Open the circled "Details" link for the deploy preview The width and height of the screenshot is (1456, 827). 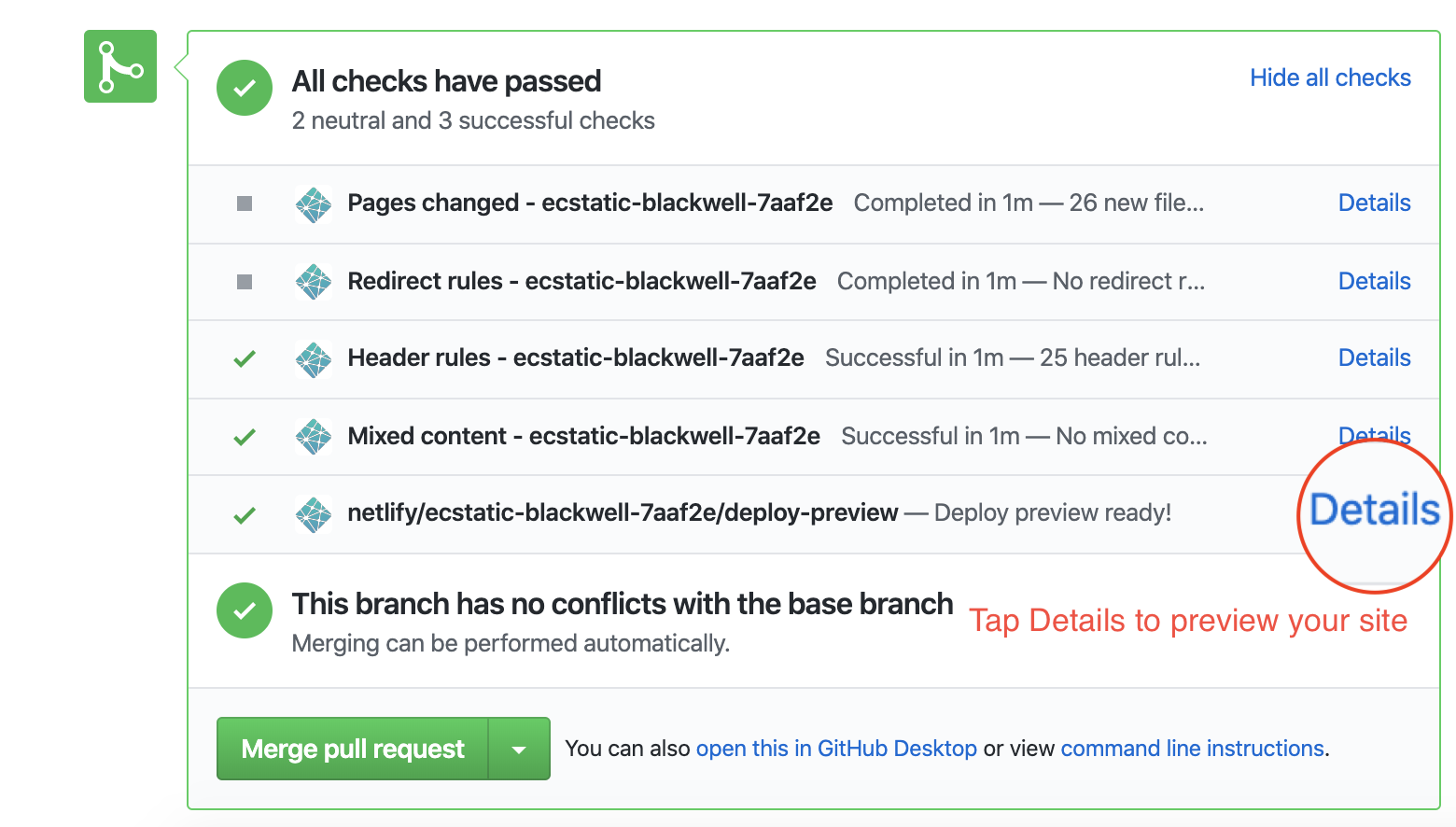coord(1375,510)
